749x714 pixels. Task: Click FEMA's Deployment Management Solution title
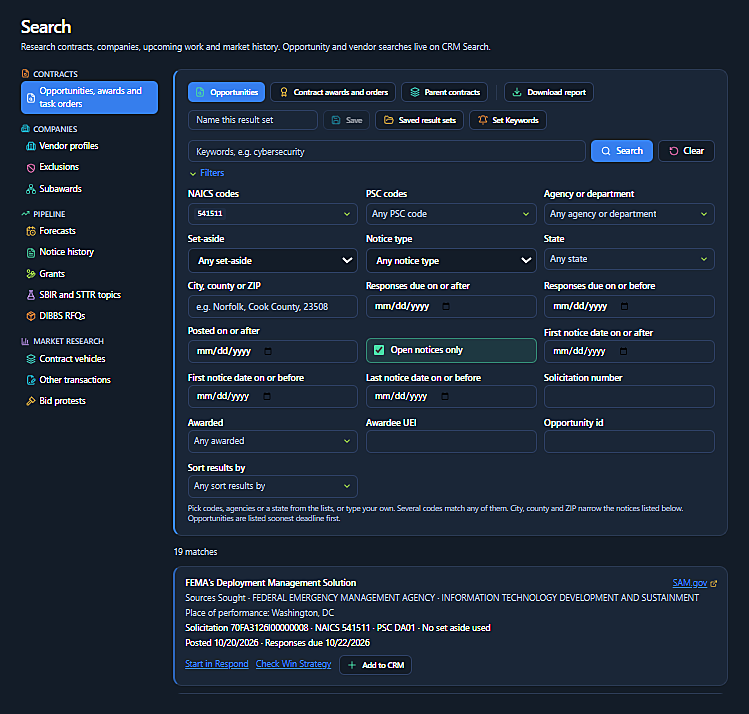270,583
